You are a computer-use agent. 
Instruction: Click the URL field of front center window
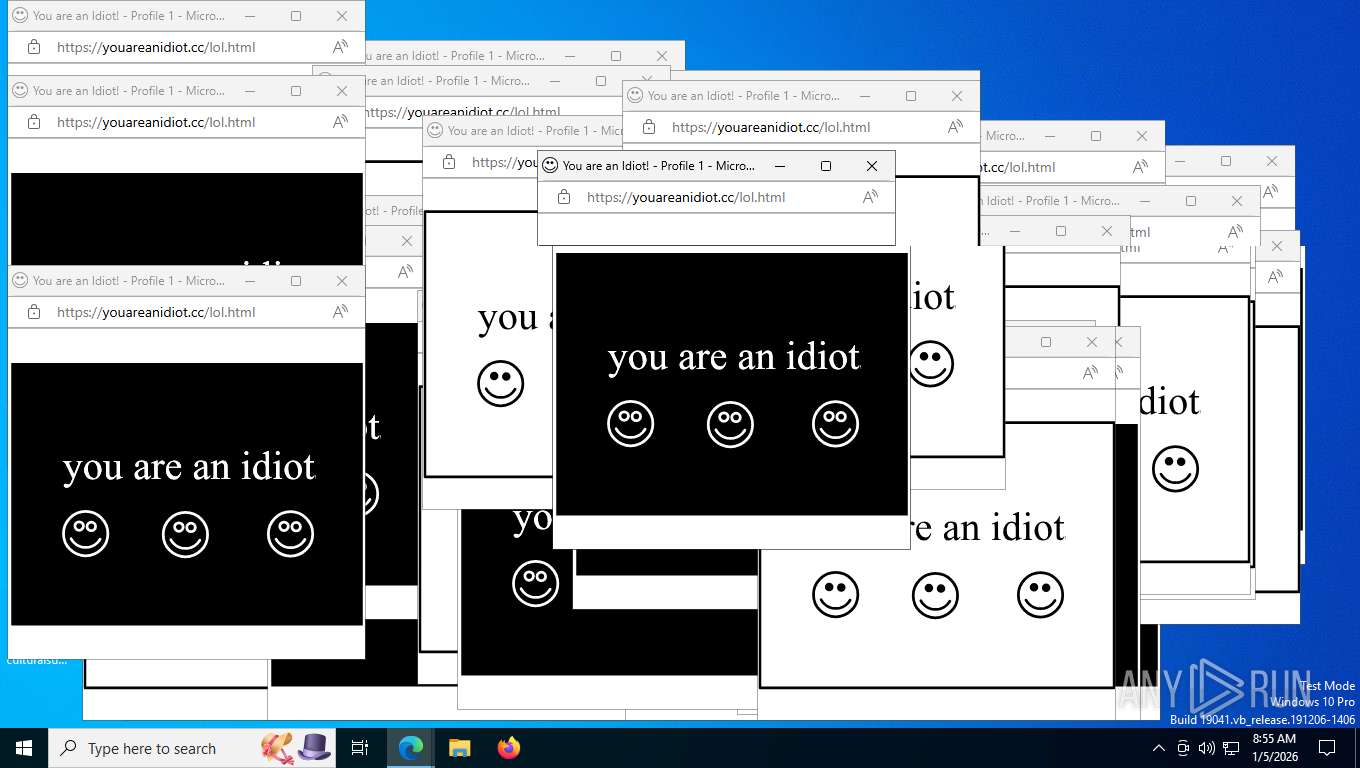click(x=686, y=198)
